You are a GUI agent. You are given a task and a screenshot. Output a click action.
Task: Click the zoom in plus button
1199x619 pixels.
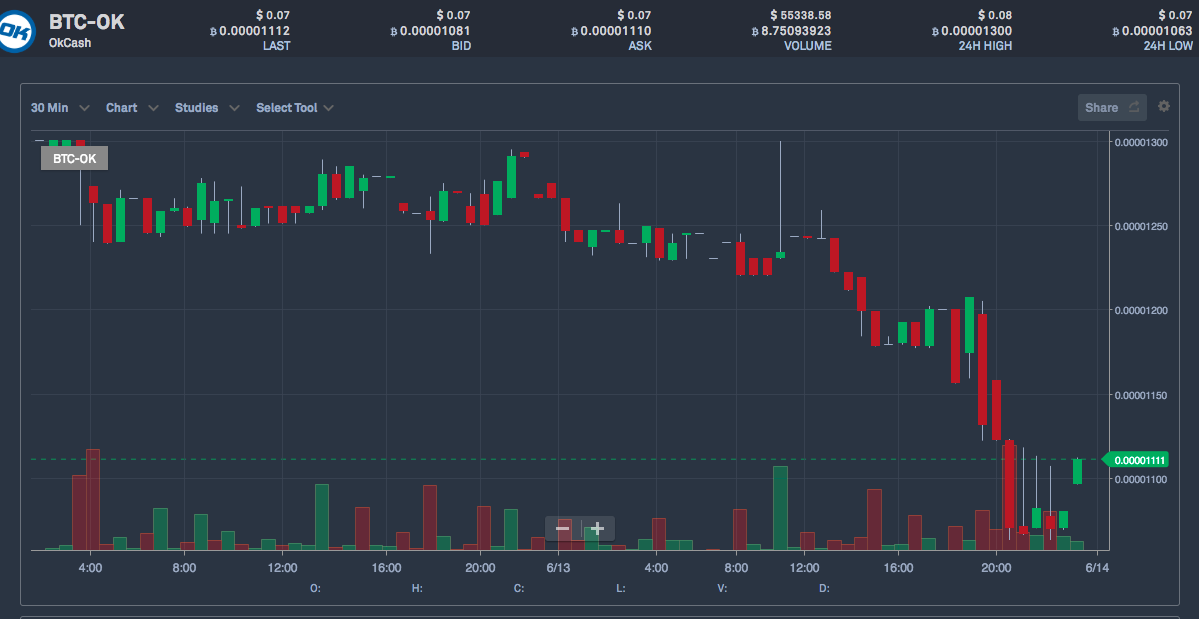pos(597,528)
